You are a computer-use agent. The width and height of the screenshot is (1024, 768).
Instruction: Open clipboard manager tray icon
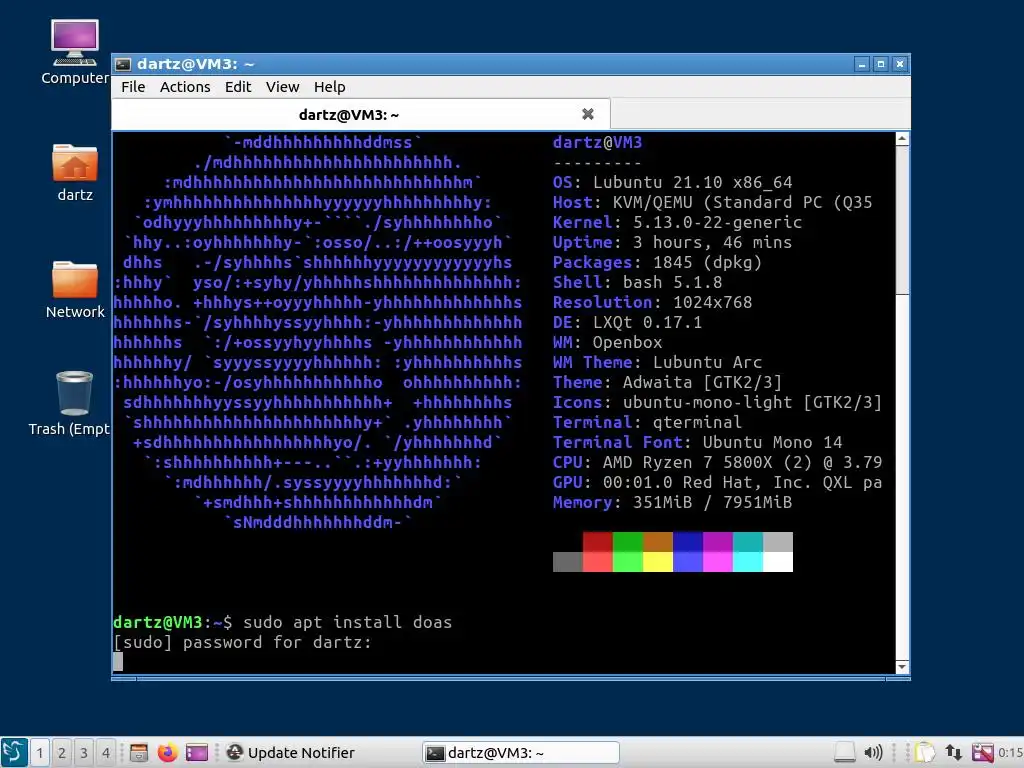[925, 753]
